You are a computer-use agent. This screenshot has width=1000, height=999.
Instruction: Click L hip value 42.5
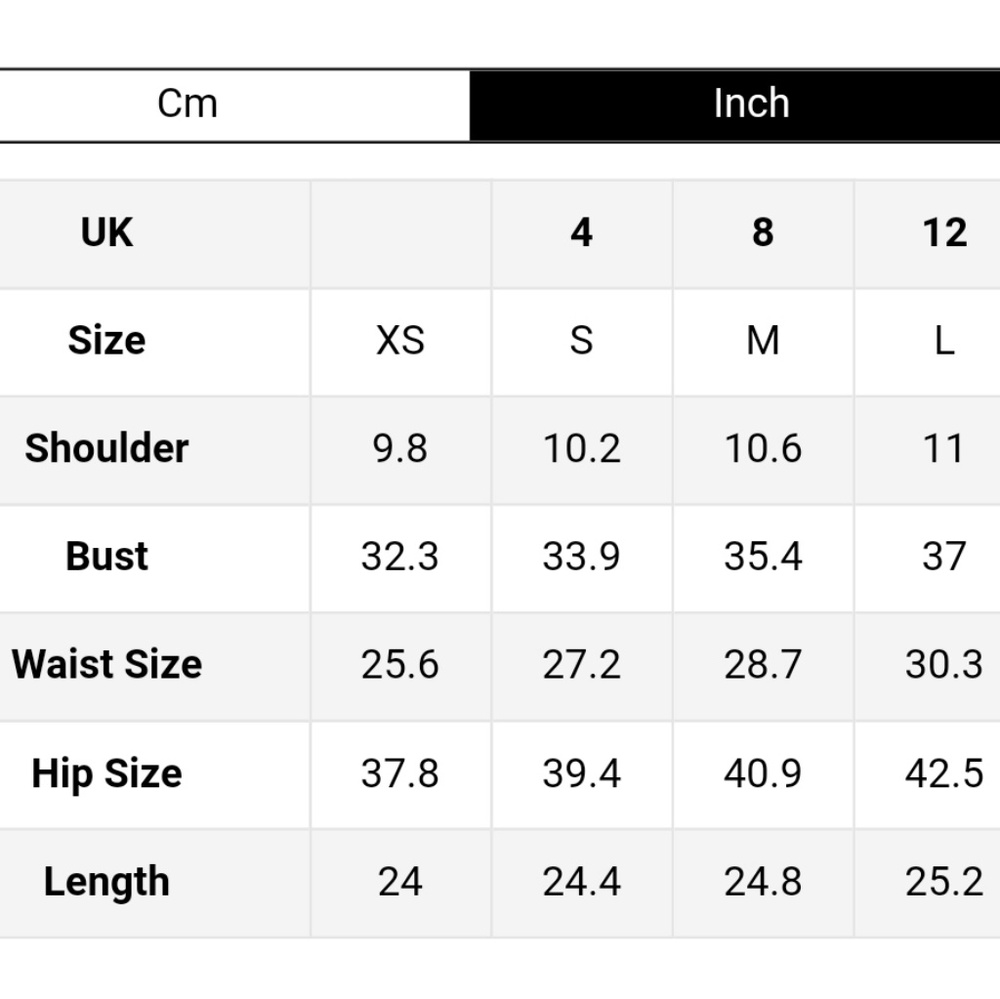click(x=943, y=774)
